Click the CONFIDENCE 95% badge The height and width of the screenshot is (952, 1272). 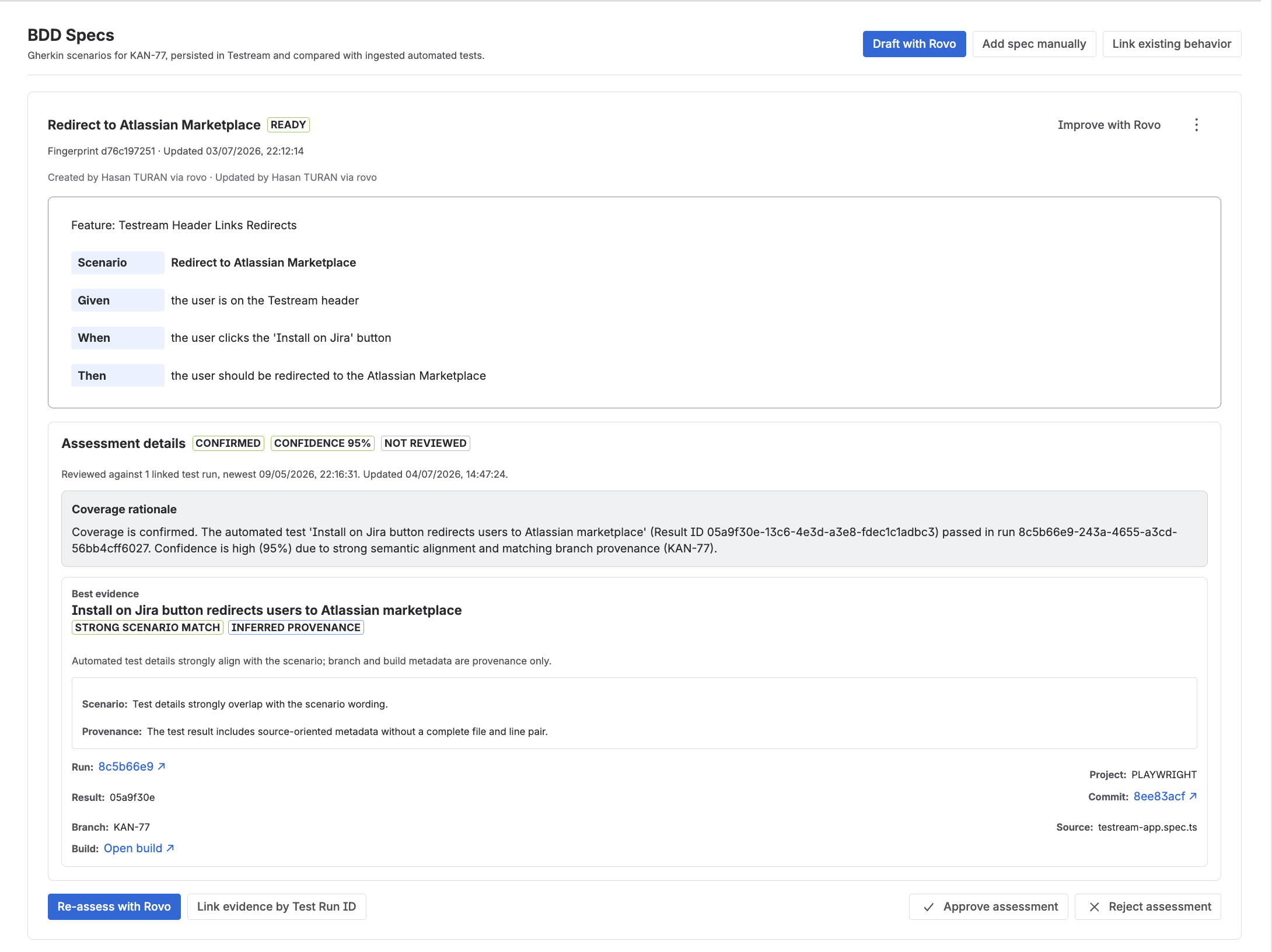(x=322, y=443)
